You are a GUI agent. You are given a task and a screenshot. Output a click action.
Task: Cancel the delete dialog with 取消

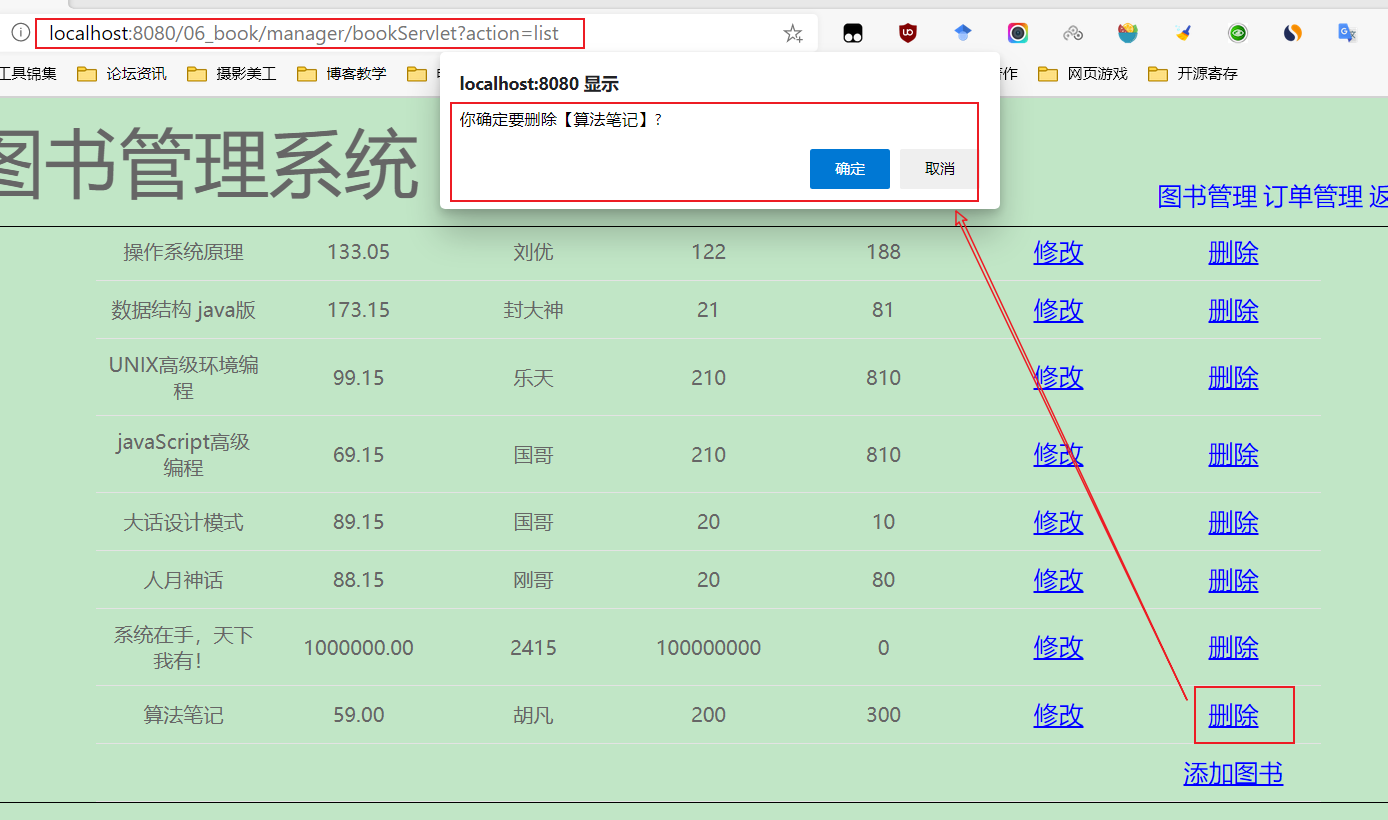click(938, 169)
